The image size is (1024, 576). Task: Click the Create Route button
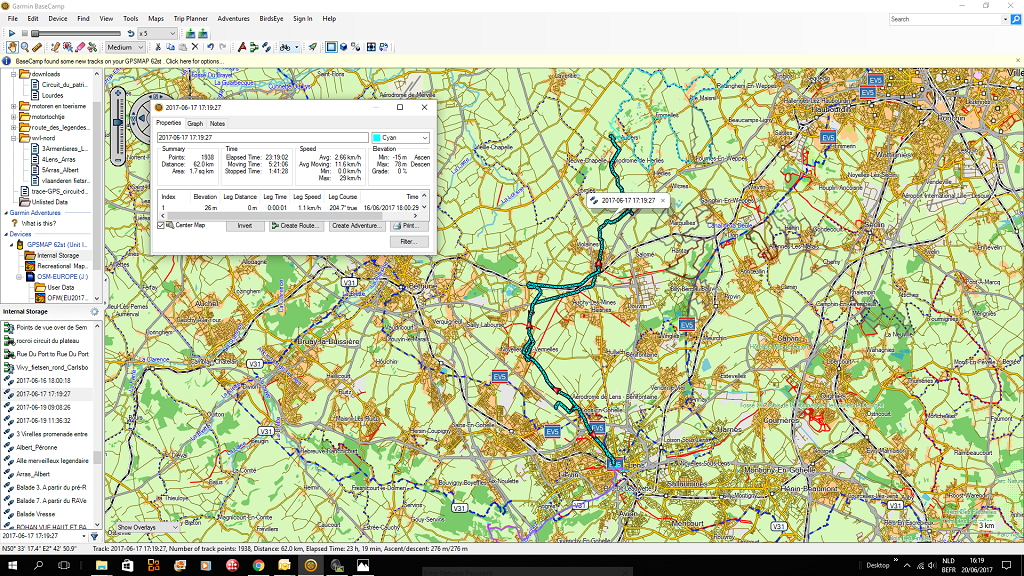[295, 226]
